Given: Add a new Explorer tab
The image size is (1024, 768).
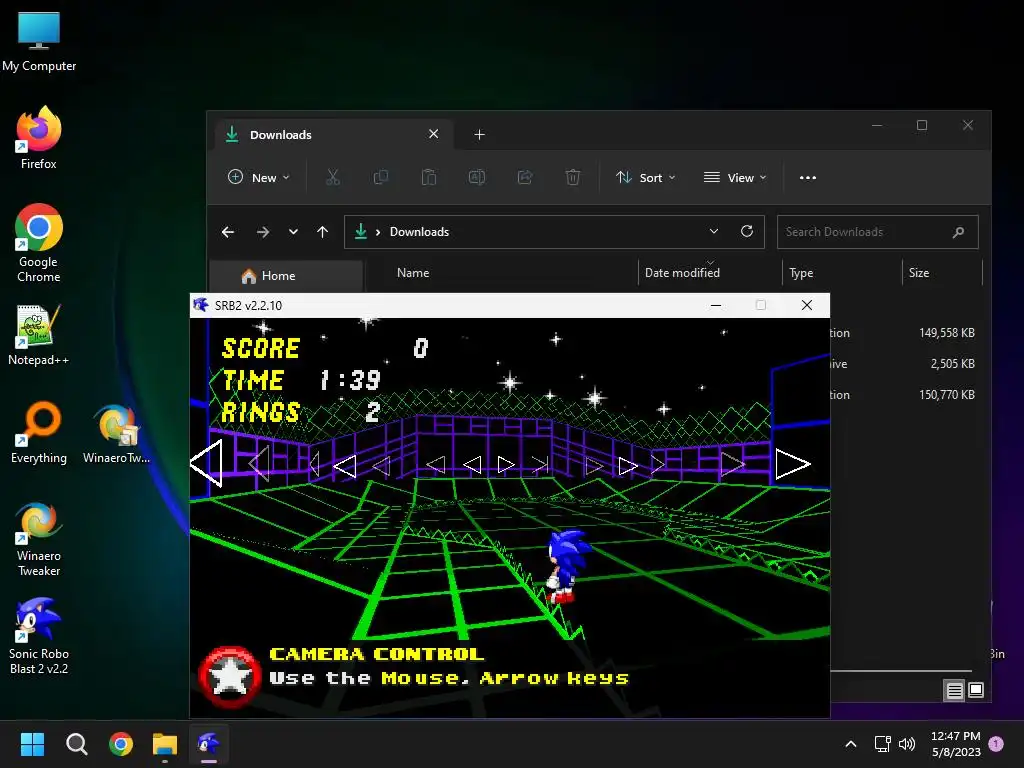Looking at the screenshot, I should [x=479, y=135].
